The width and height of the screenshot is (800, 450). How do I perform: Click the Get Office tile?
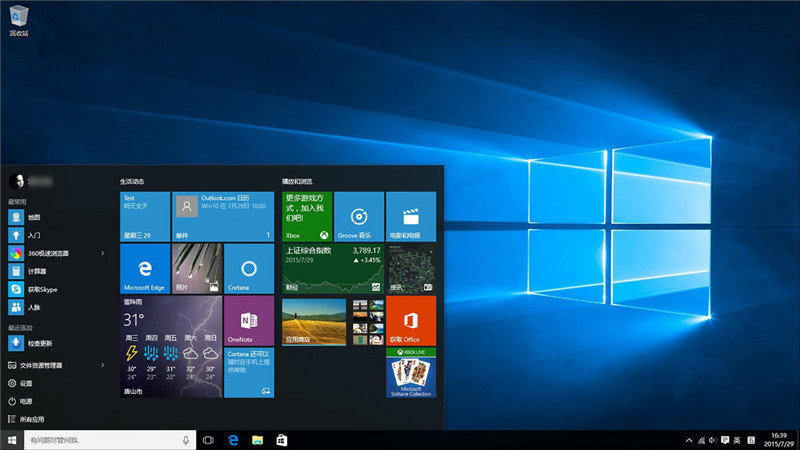click(411, 321)
